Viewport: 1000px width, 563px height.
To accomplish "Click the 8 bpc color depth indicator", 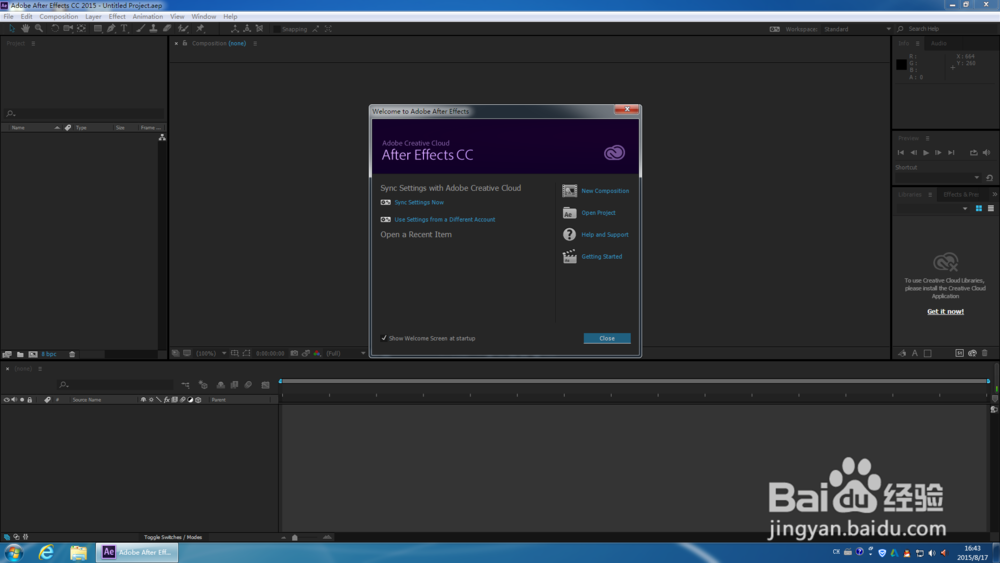I will pyautogui.click(x=49, y=354).
